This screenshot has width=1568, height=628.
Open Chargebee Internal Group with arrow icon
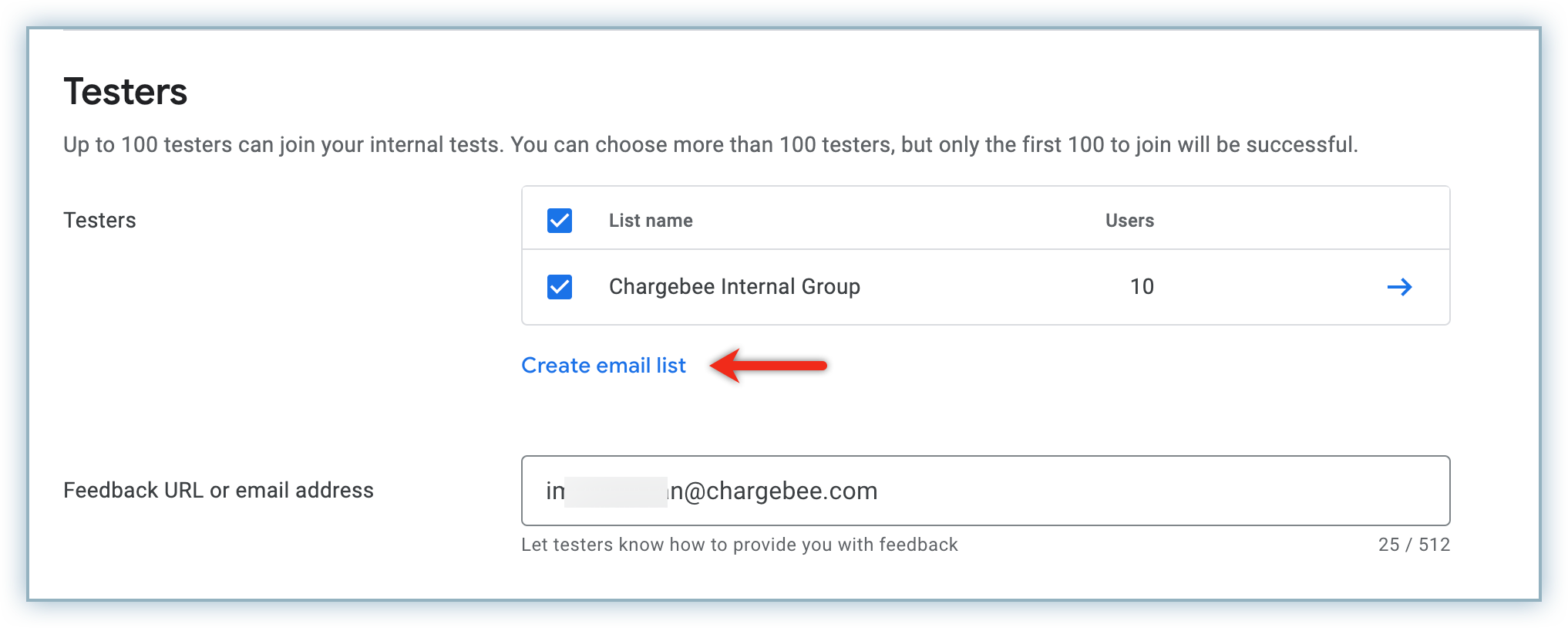(x=1399, y=287)
